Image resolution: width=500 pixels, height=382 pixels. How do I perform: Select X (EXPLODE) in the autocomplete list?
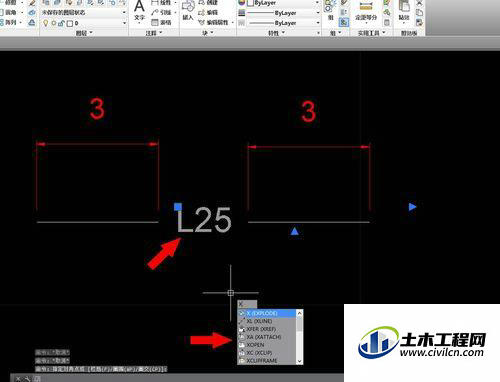[266, 313]
